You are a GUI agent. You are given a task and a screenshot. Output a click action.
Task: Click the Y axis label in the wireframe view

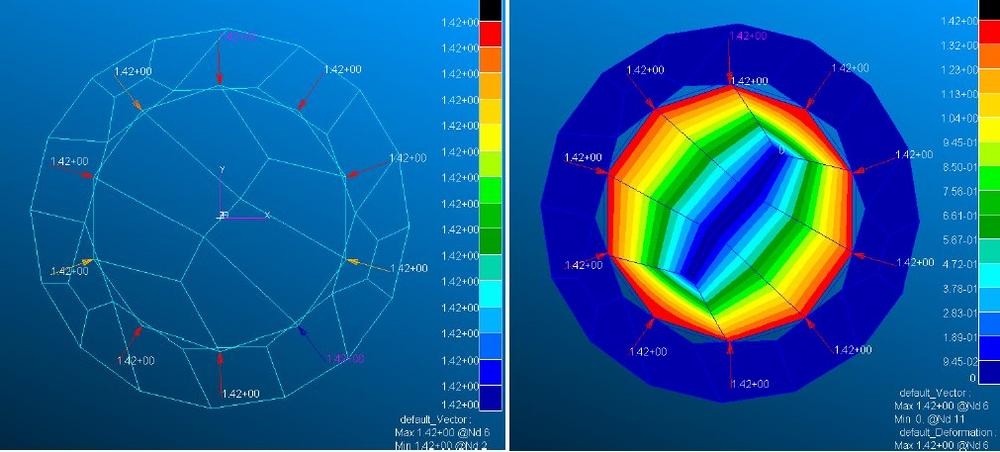click(222, 169)
